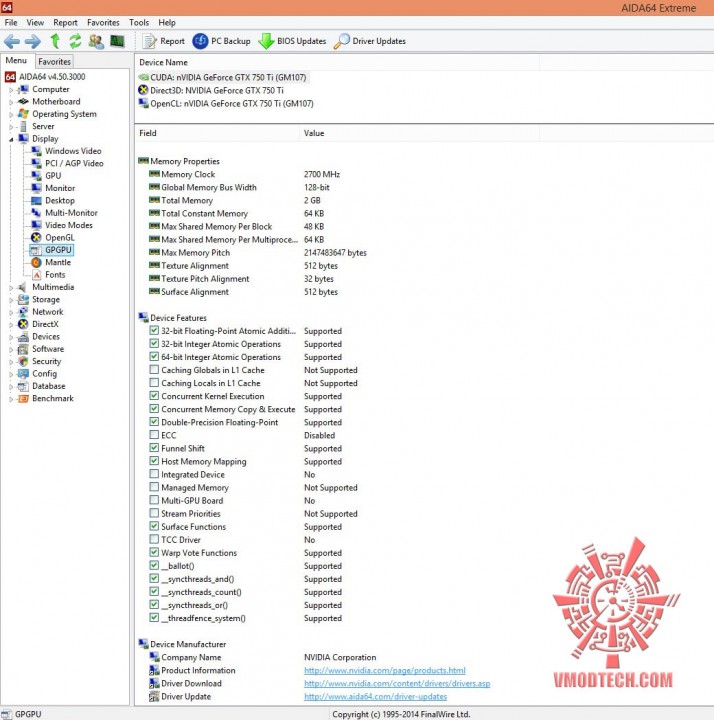Expand the Motherboard tree node
Image resolution: width=714 pixels, height=720 pixels.
pyautogui.click(x=11, y=102)
